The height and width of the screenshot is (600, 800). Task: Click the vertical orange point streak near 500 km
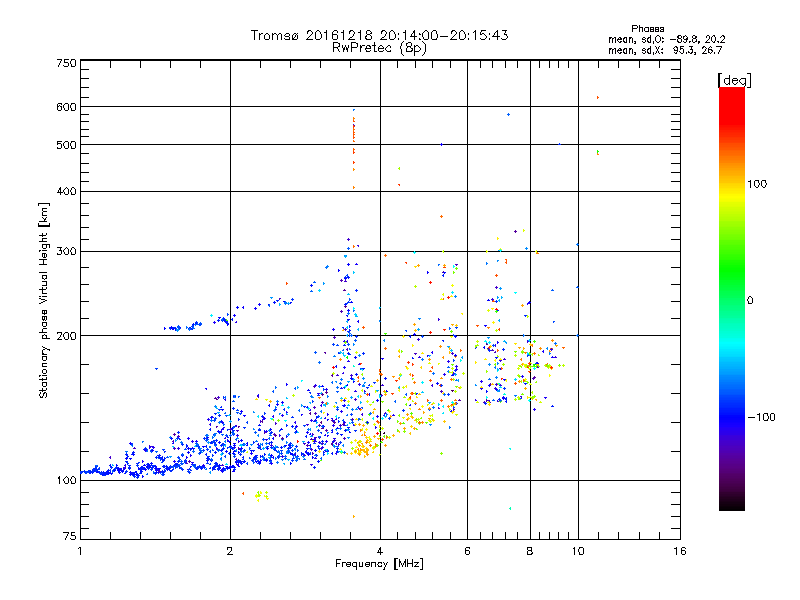point(354,148)
